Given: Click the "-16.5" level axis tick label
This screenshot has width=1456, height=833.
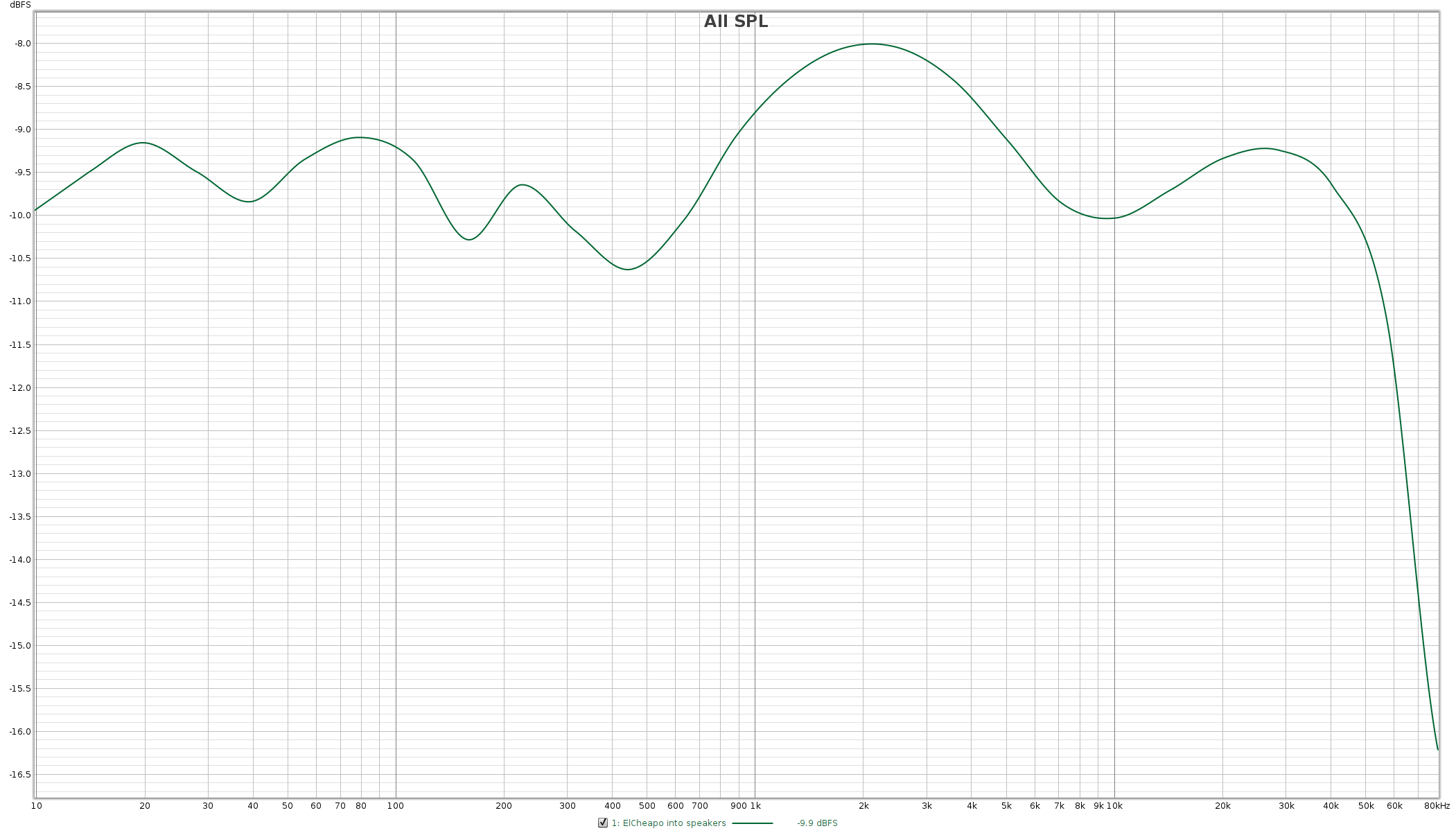Looking at the screenshot, I should click(20, 775).
